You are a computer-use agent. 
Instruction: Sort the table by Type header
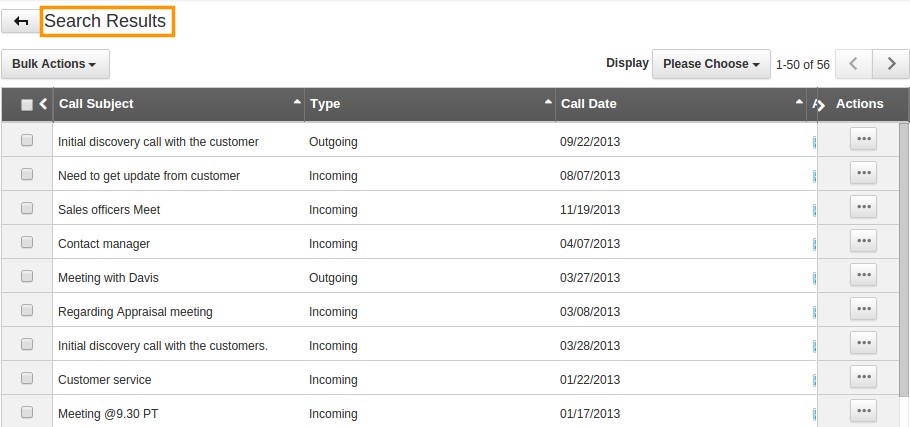coord(325,104)
